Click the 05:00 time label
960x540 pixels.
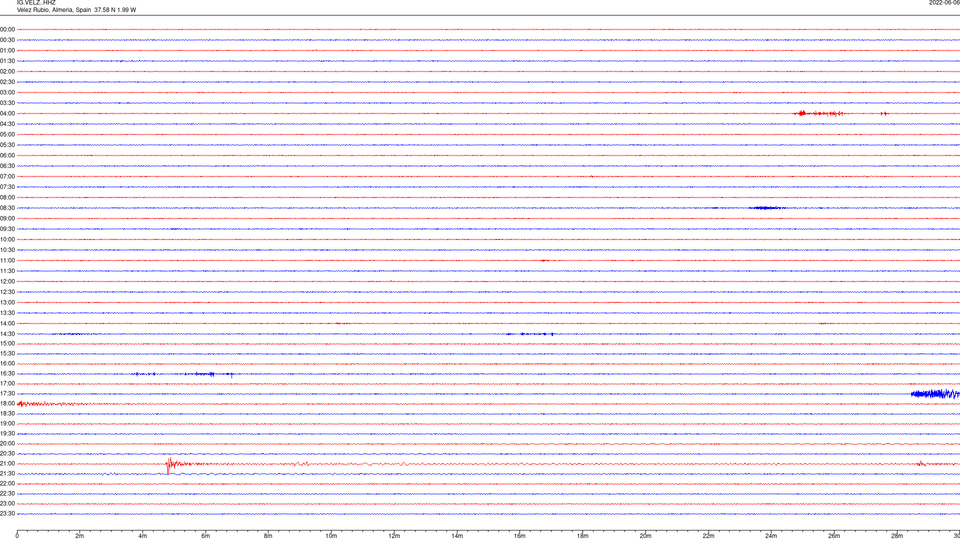pyautogui.click(x=8, y=135)
